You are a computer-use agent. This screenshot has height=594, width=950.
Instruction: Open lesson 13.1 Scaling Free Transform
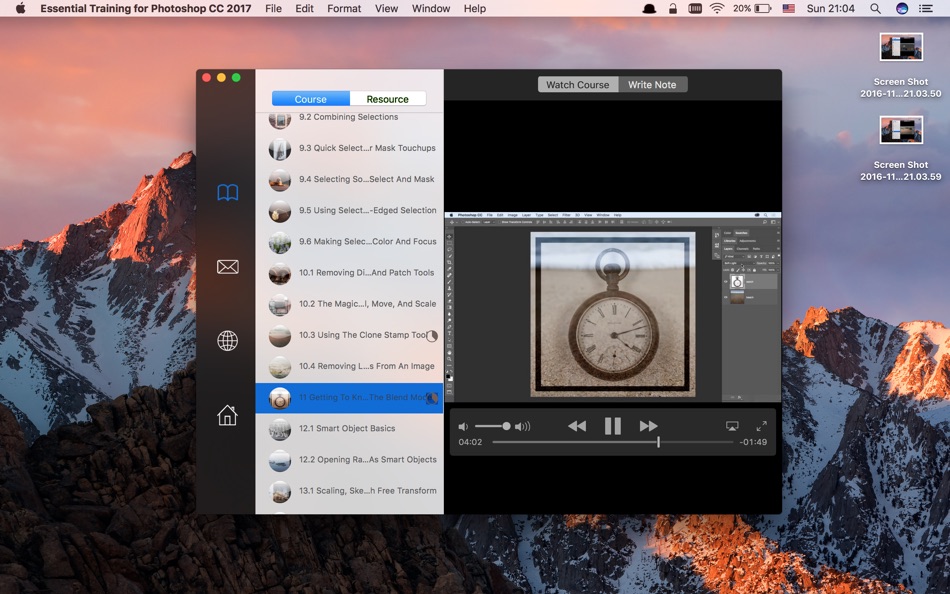350,491
